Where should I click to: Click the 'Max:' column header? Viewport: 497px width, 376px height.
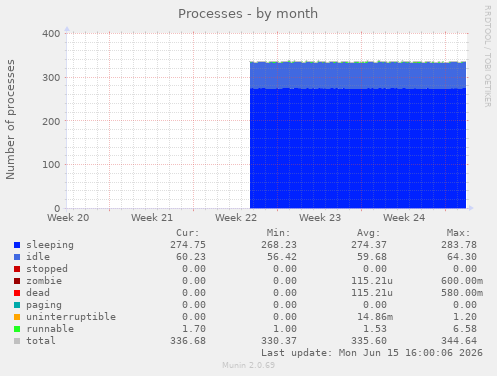click(x=459, y=233)
